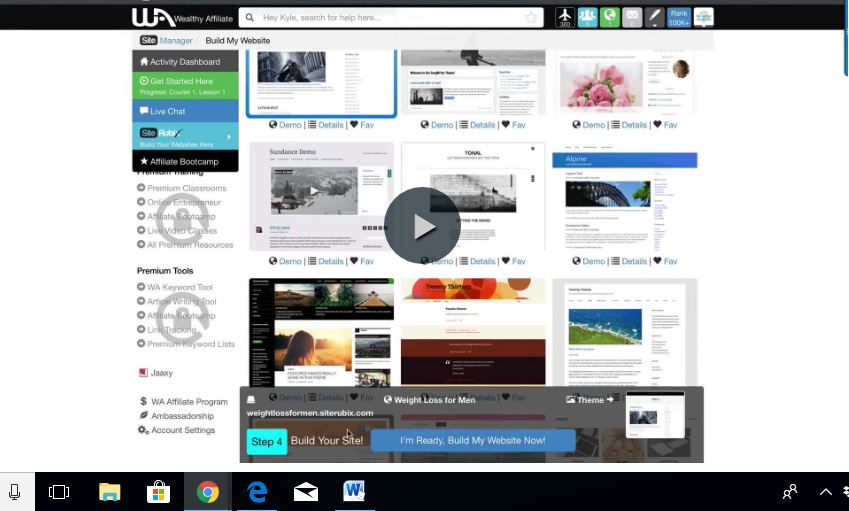Play the video with center play button
The image size is (849, 511).
[422, 226]
